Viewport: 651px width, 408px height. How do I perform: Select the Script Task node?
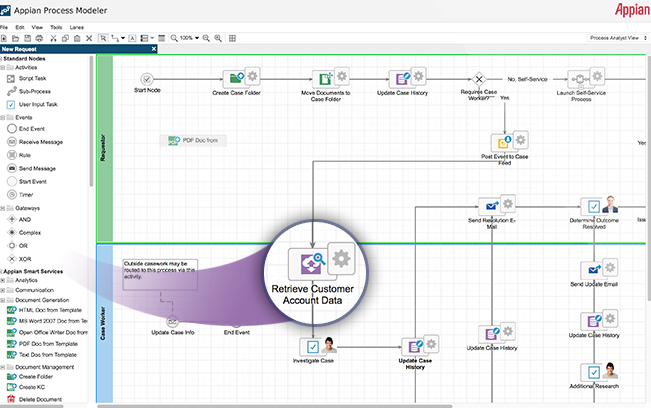tap(27, 78)
